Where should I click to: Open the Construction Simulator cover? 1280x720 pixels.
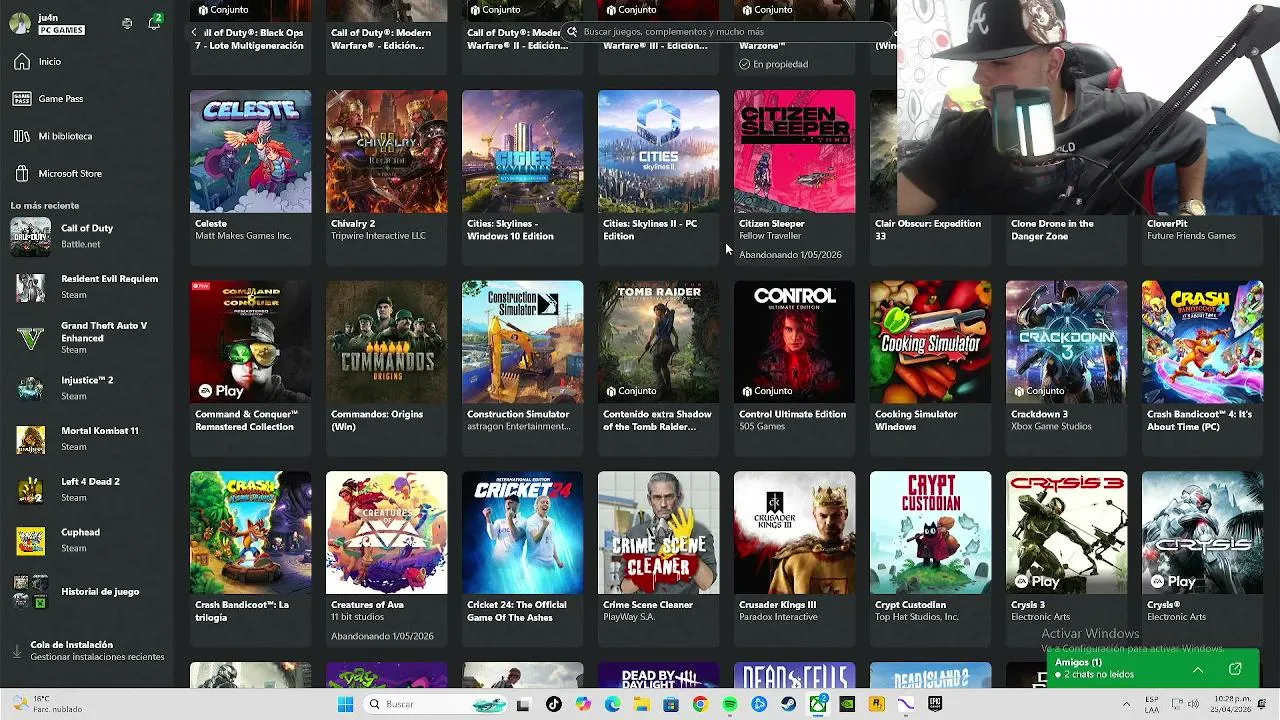[x=522, y=342]
